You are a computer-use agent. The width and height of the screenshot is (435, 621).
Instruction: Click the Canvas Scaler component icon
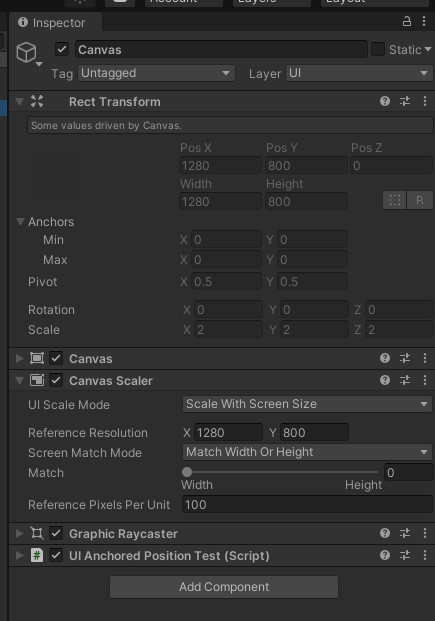click(x=37, y=381)
